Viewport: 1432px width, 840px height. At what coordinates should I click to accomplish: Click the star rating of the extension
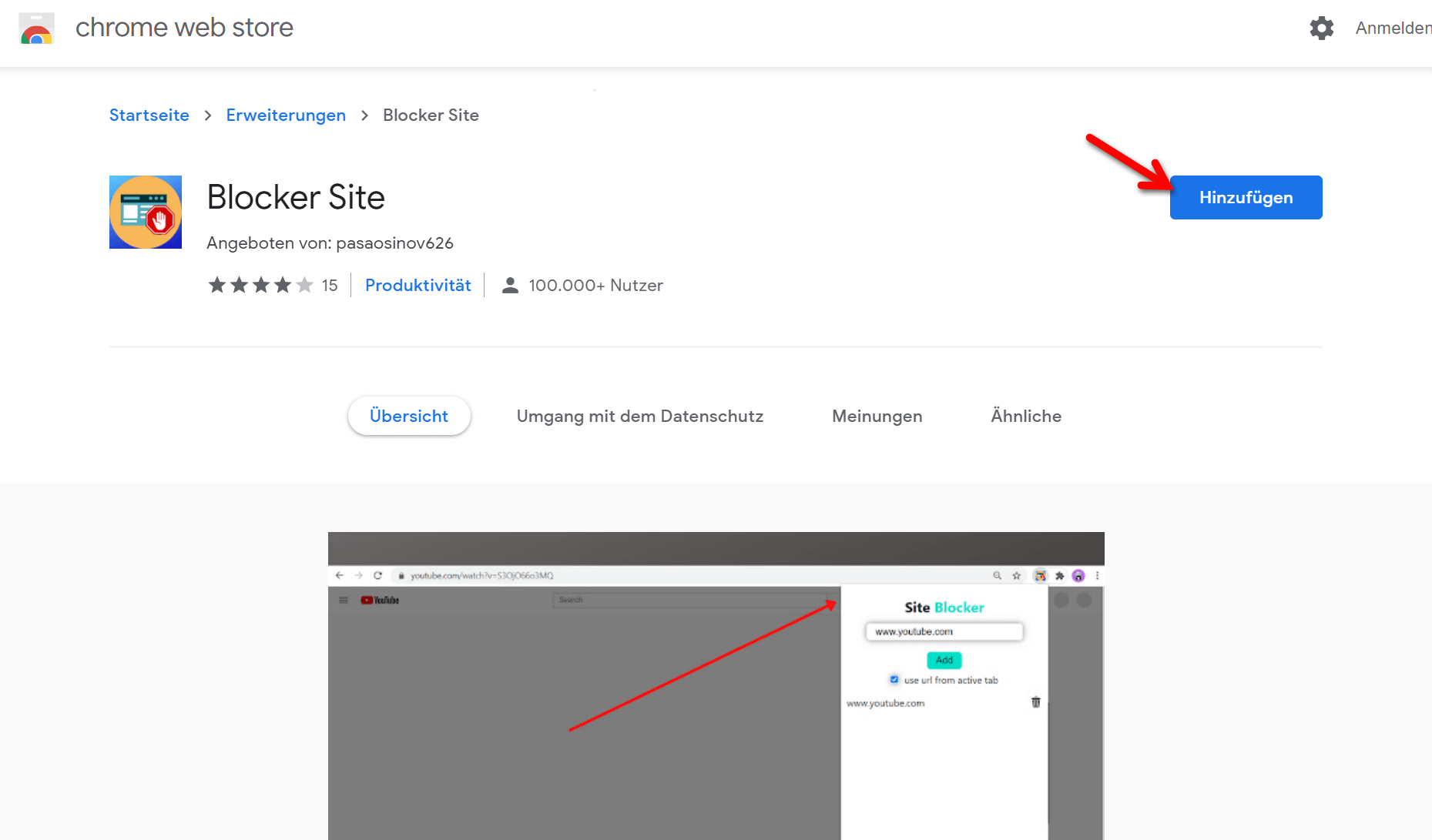(260, 286)
